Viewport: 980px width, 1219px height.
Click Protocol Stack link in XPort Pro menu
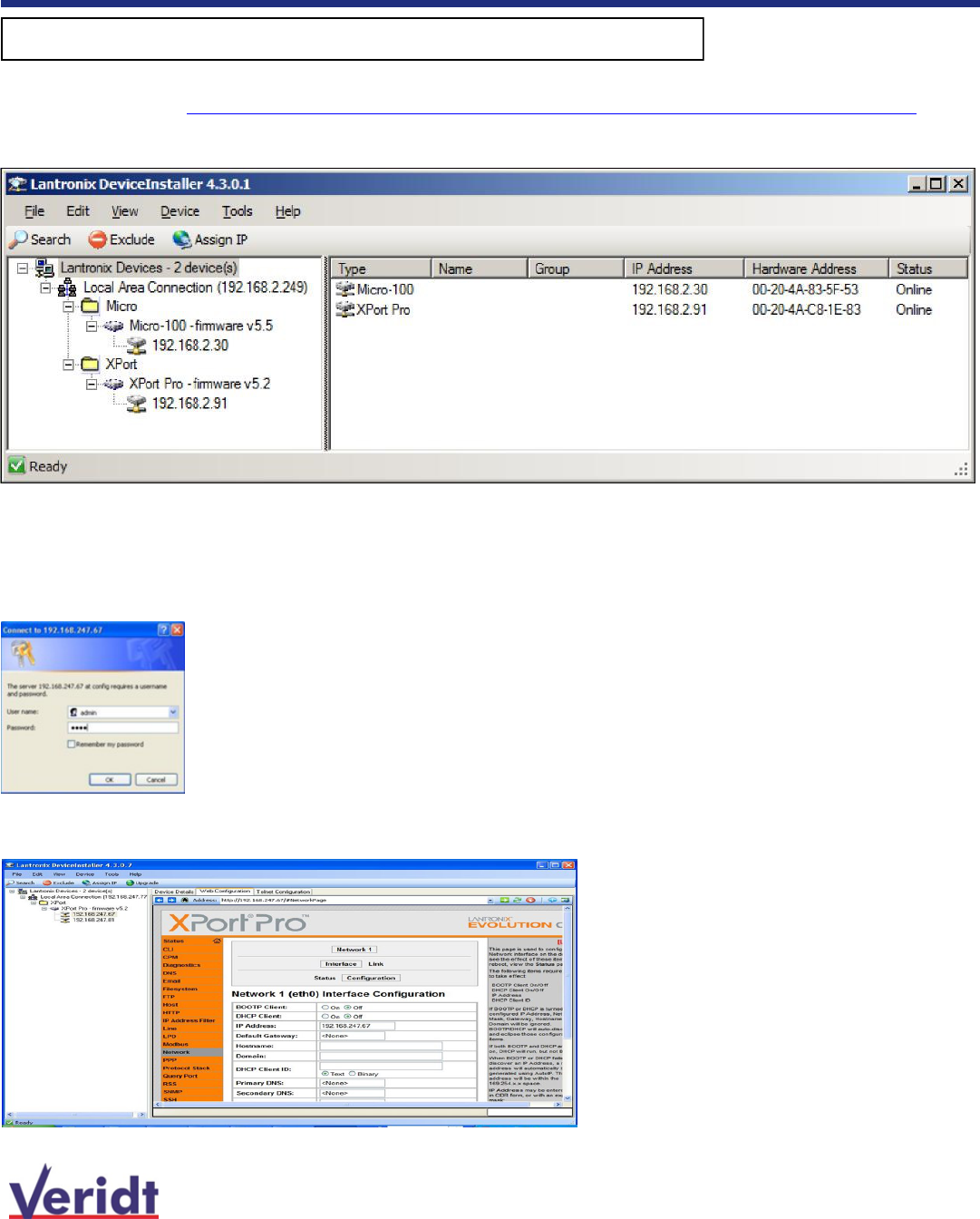click(x=186, y=1068)
